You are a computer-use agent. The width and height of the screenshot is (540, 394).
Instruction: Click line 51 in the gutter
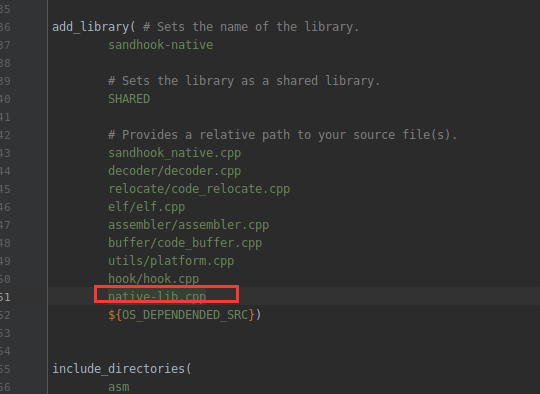click(x=5, y=297)
